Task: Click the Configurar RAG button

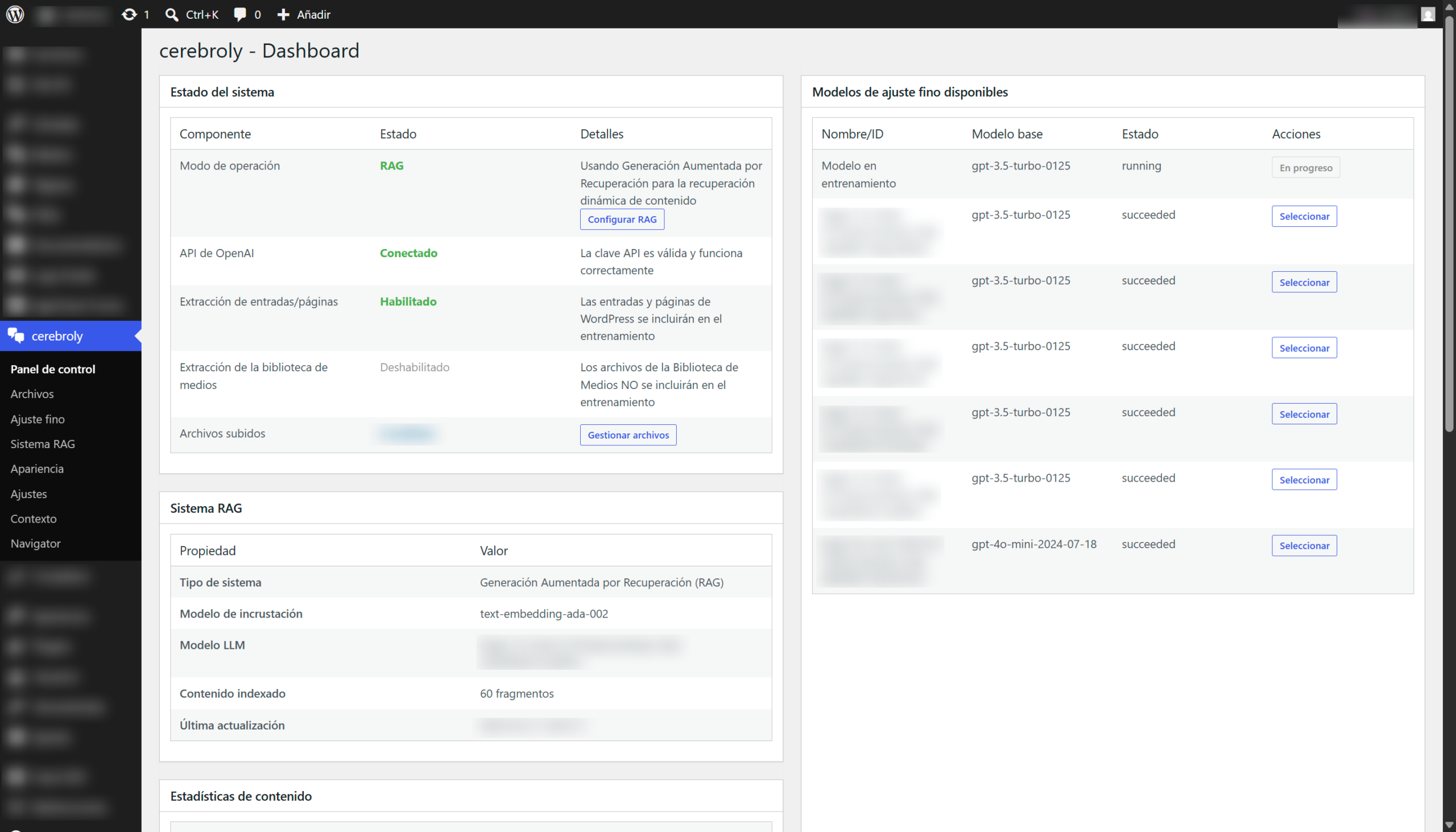Action: (x=622, y=220)
